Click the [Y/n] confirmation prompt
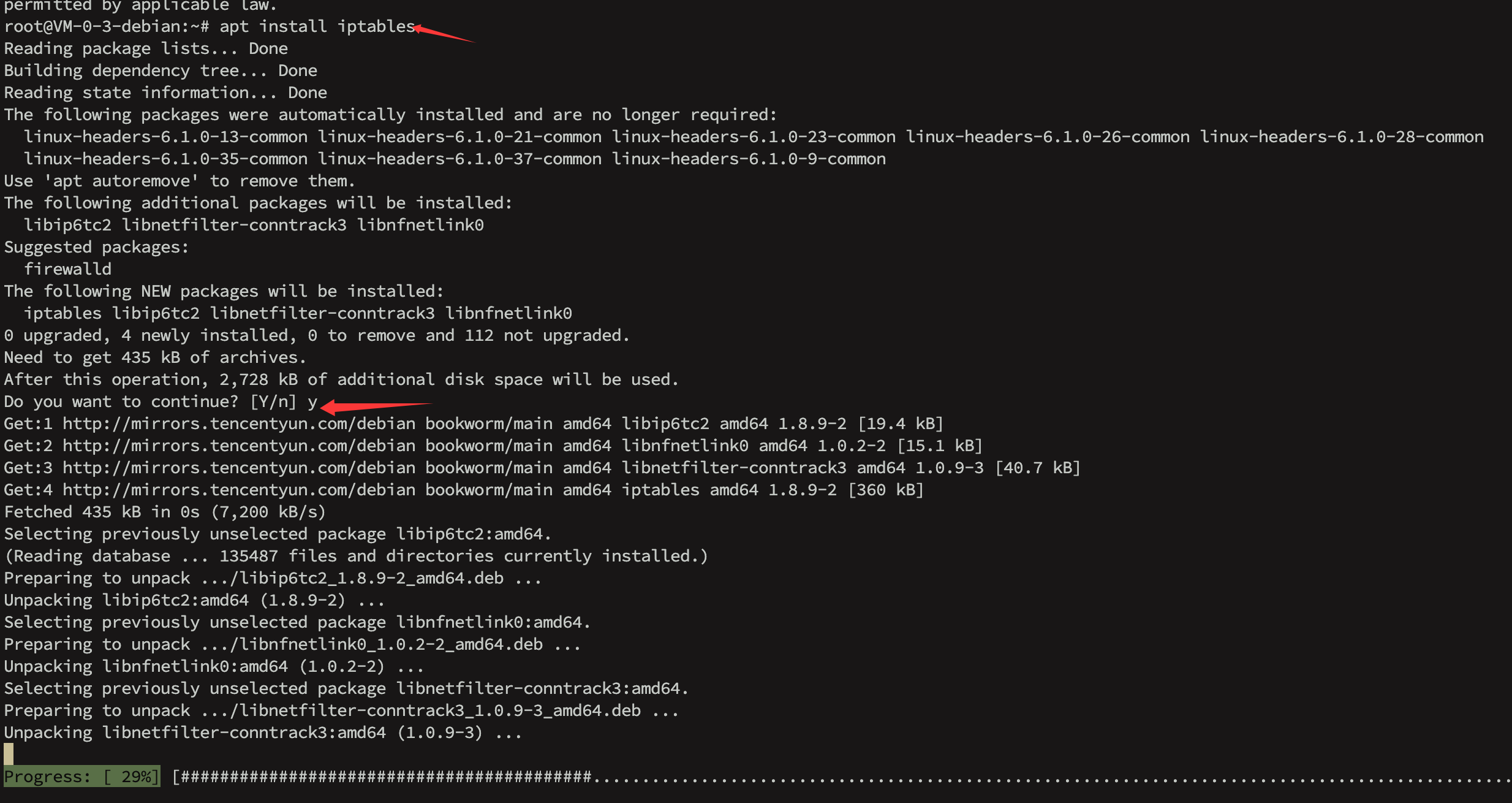This screenshot has height=803, width=1512. tap(273, 401)
